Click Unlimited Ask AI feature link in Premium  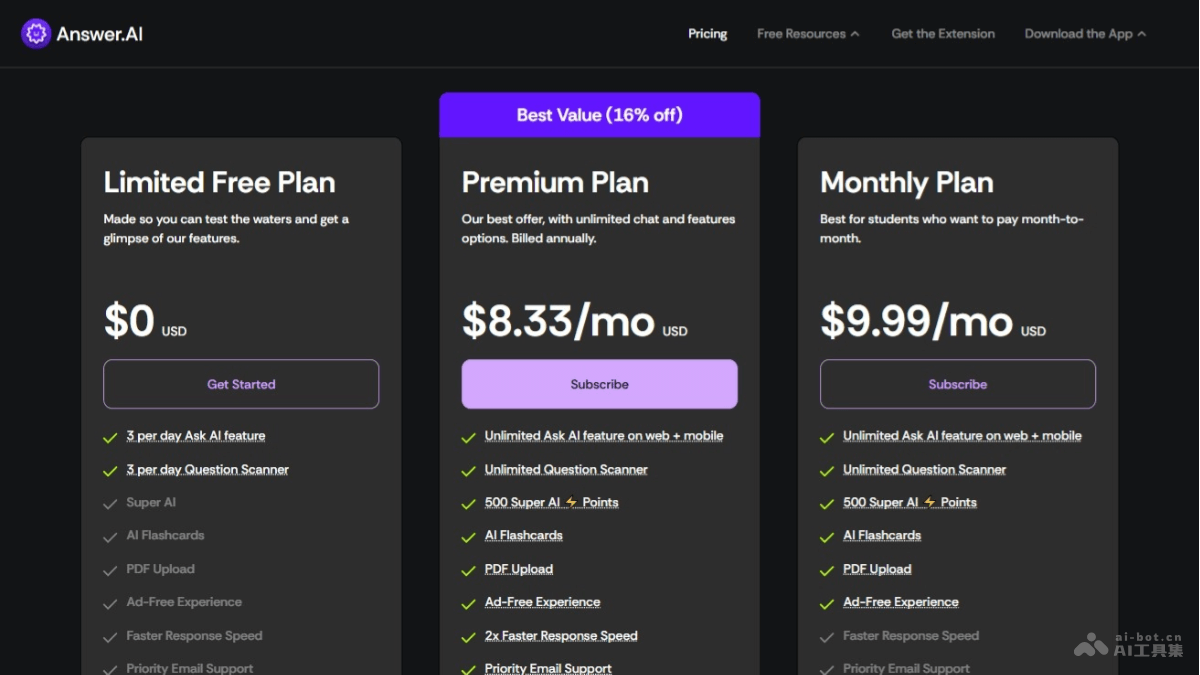point(603,436)
